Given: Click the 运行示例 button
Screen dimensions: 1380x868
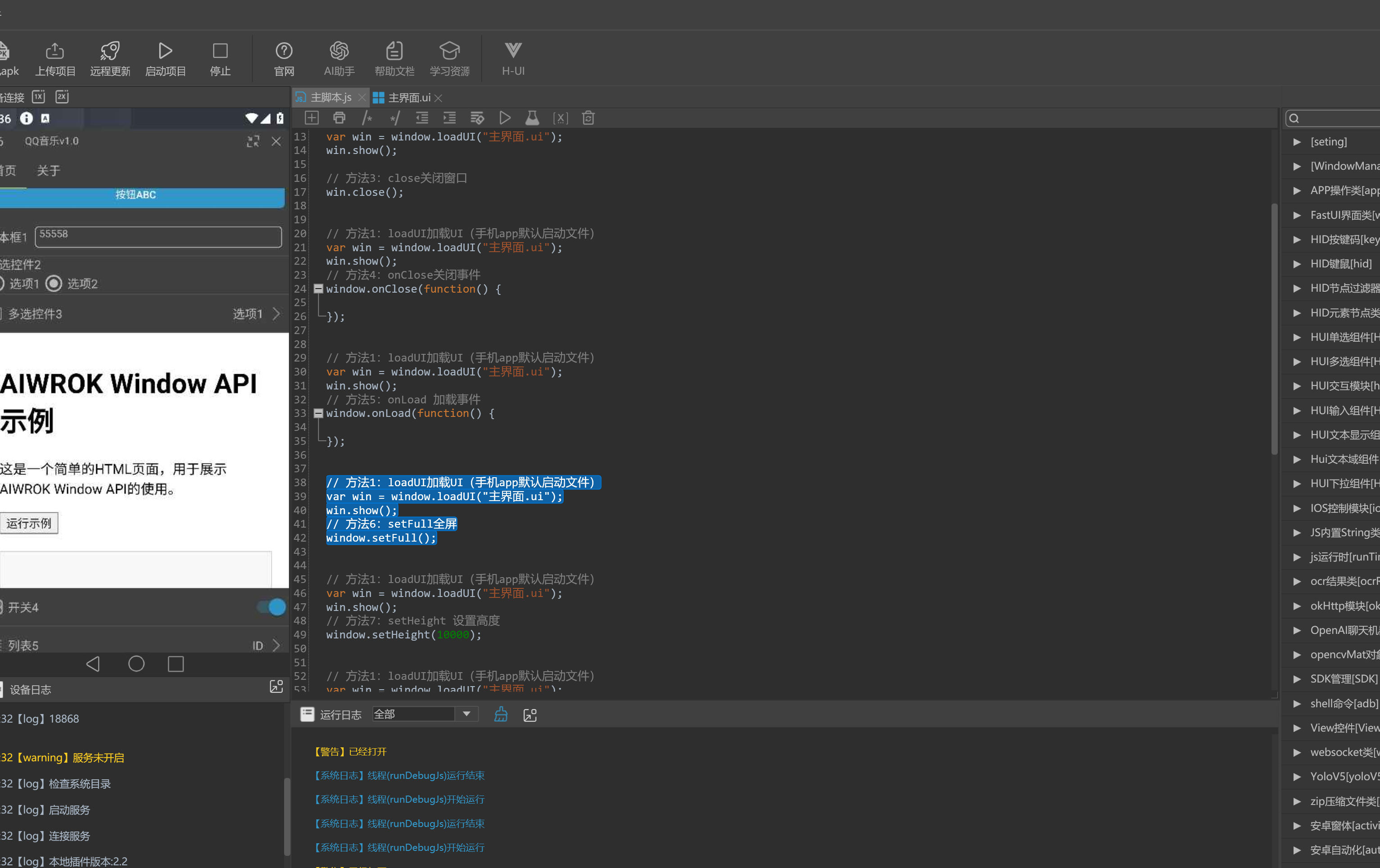Looking at the screenshot, I should pos(29,523).
